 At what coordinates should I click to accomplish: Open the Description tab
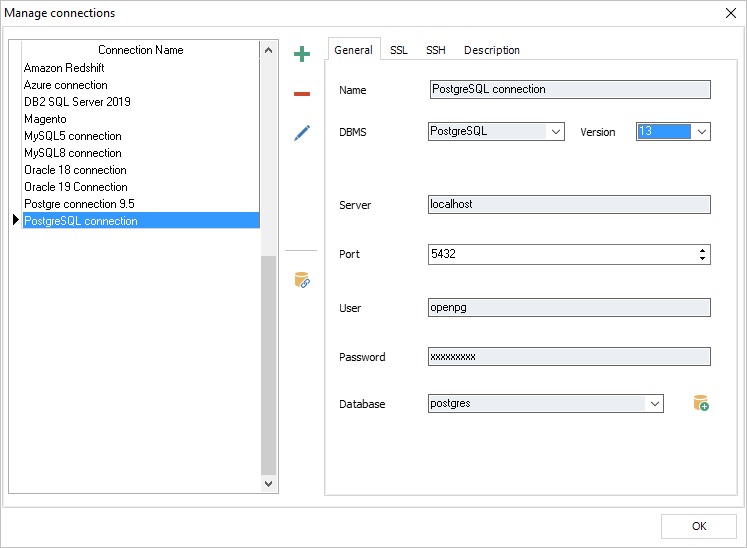tap(492, 50)
